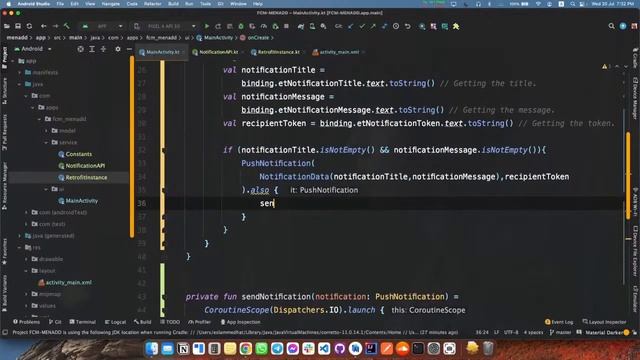Click the hammer Make Project icon
The height and width of the screenshot is (360, 640).
coord(67,26)
